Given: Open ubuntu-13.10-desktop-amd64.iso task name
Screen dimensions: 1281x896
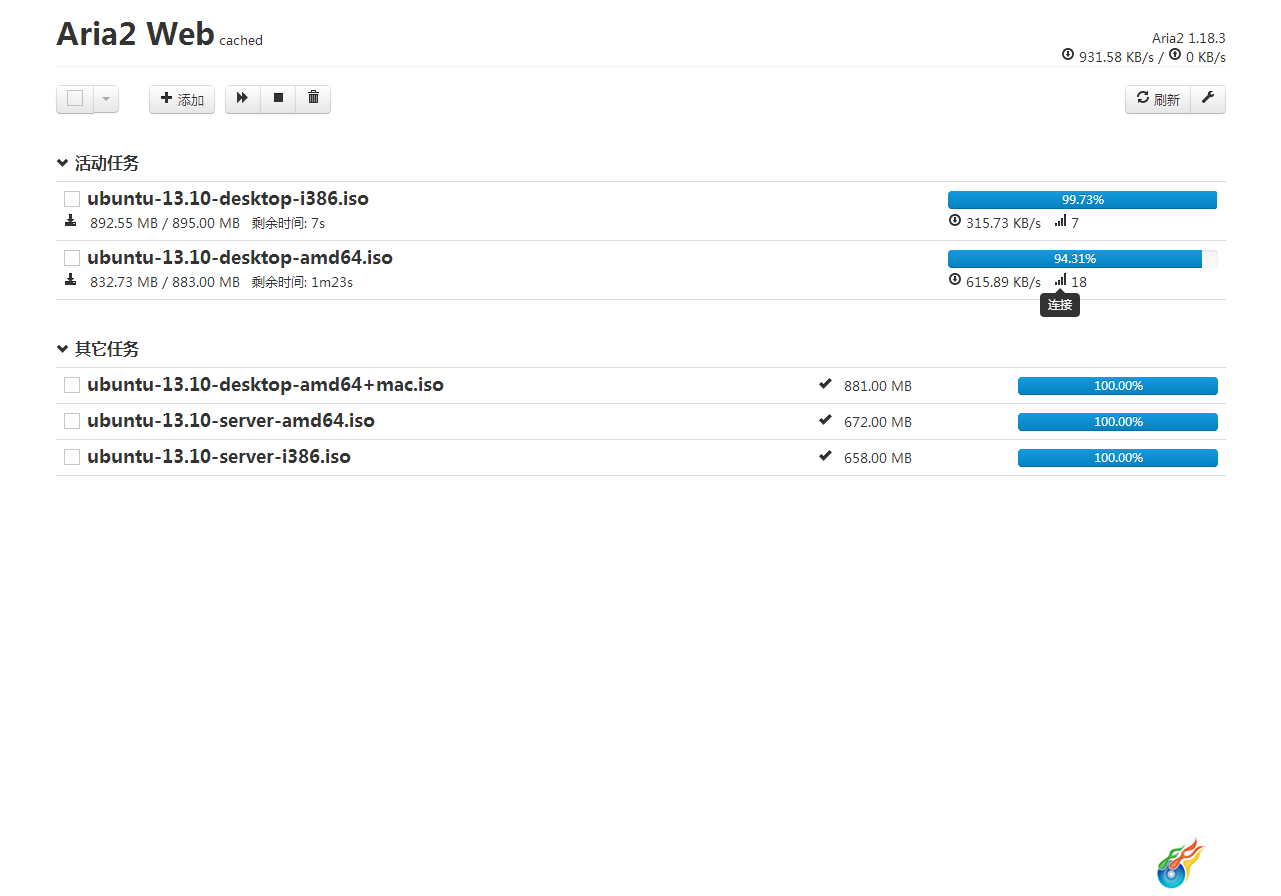Looking at the screenshot, I should (x=240, y=257).
